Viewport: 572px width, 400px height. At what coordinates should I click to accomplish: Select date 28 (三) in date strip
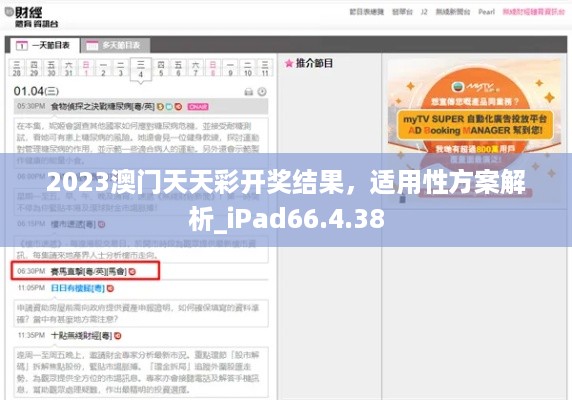pos(17,68)
